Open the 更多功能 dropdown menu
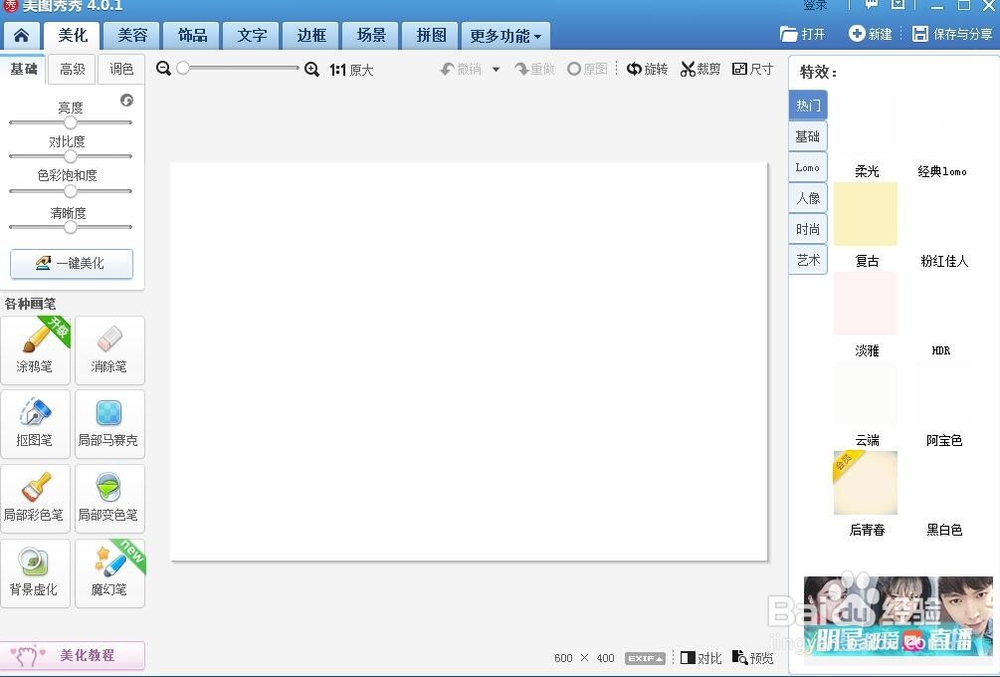Screen dimensions: 1000x677 click(505, 35)
